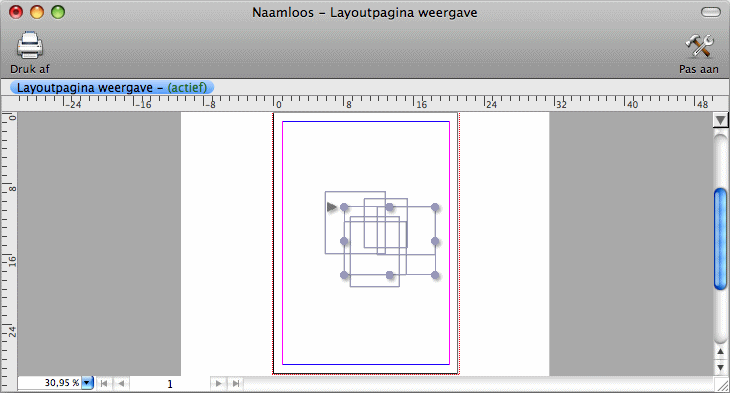Screen dimensions: 730x393
Task: Click the Druk af label
Action: pyautogui.click(x=30, y=69)
